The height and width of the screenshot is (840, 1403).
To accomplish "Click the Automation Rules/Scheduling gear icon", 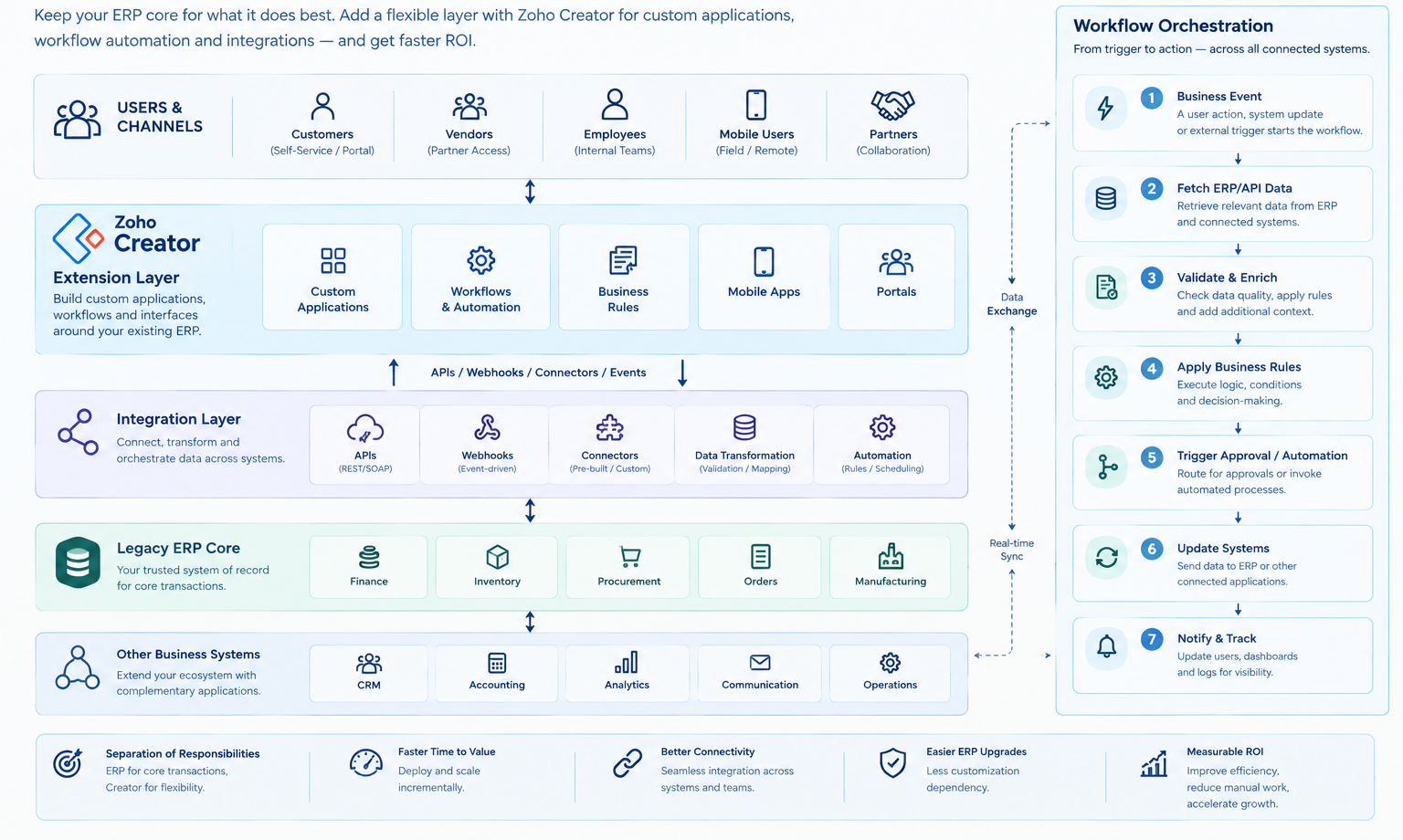I will (x=882, y=427).
